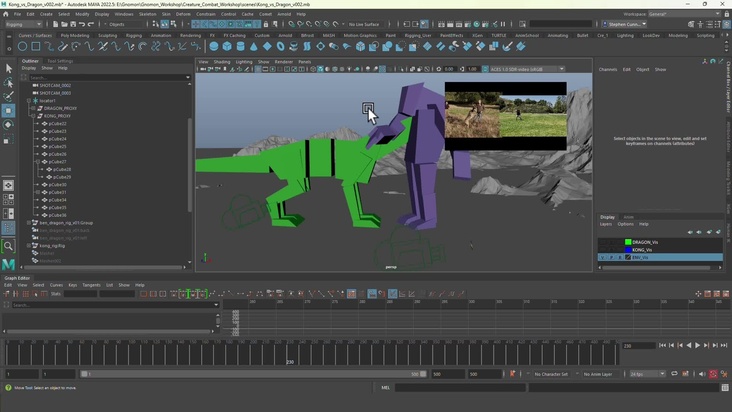
Task: Click the Maya home icon
Action: 6,14
